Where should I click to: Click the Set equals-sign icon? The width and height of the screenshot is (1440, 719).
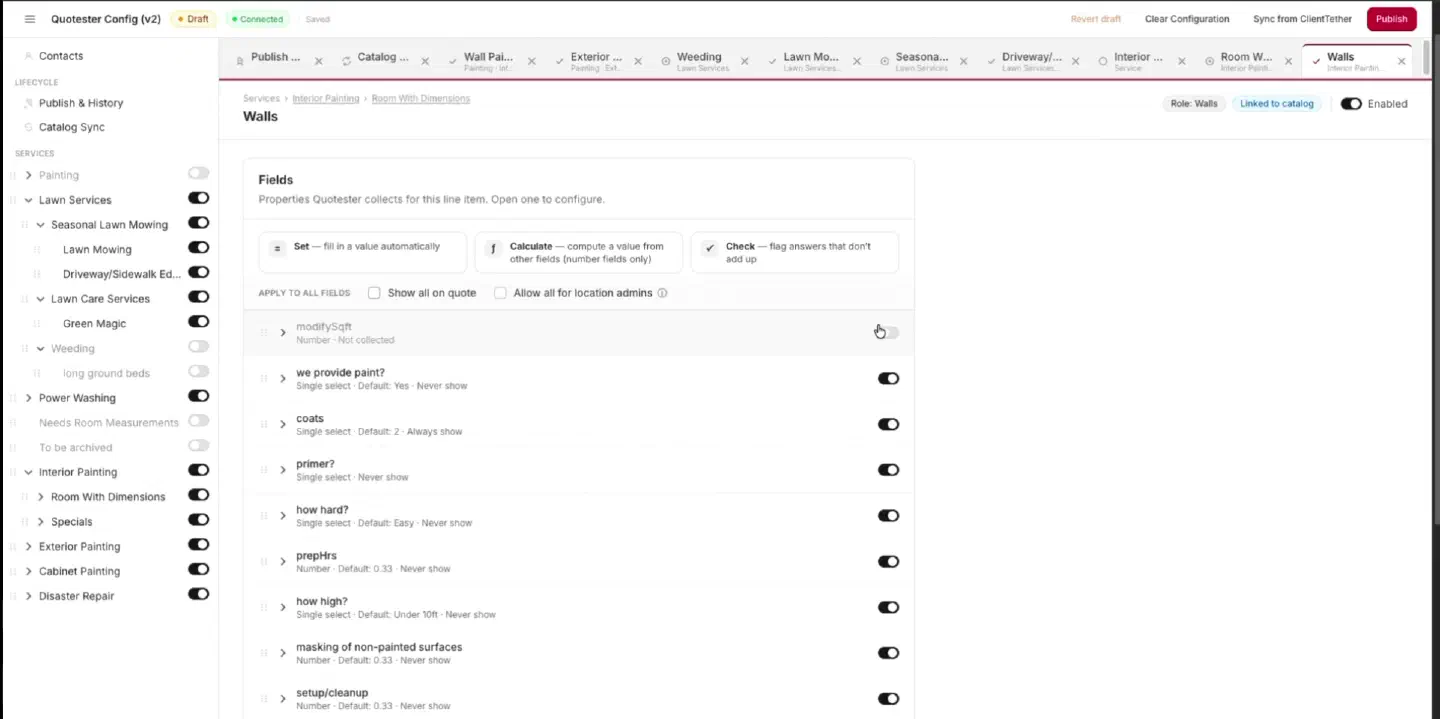(x=277, y=248)
